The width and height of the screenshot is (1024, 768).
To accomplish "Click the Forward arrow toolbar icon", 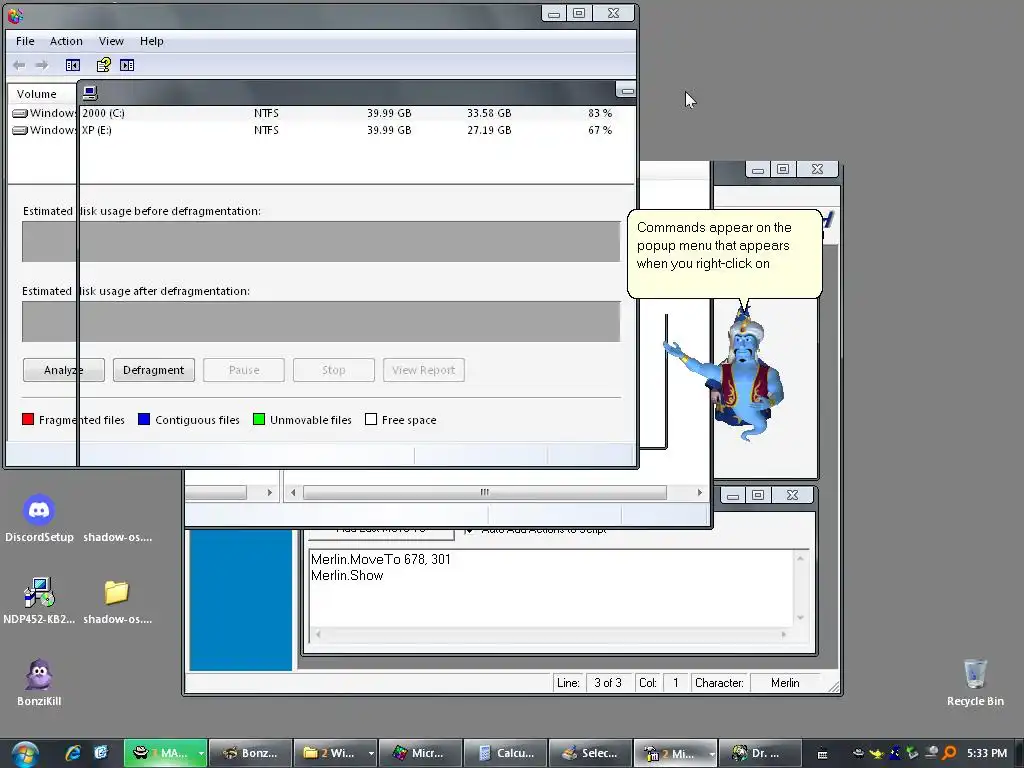I will tap(42, 65).
